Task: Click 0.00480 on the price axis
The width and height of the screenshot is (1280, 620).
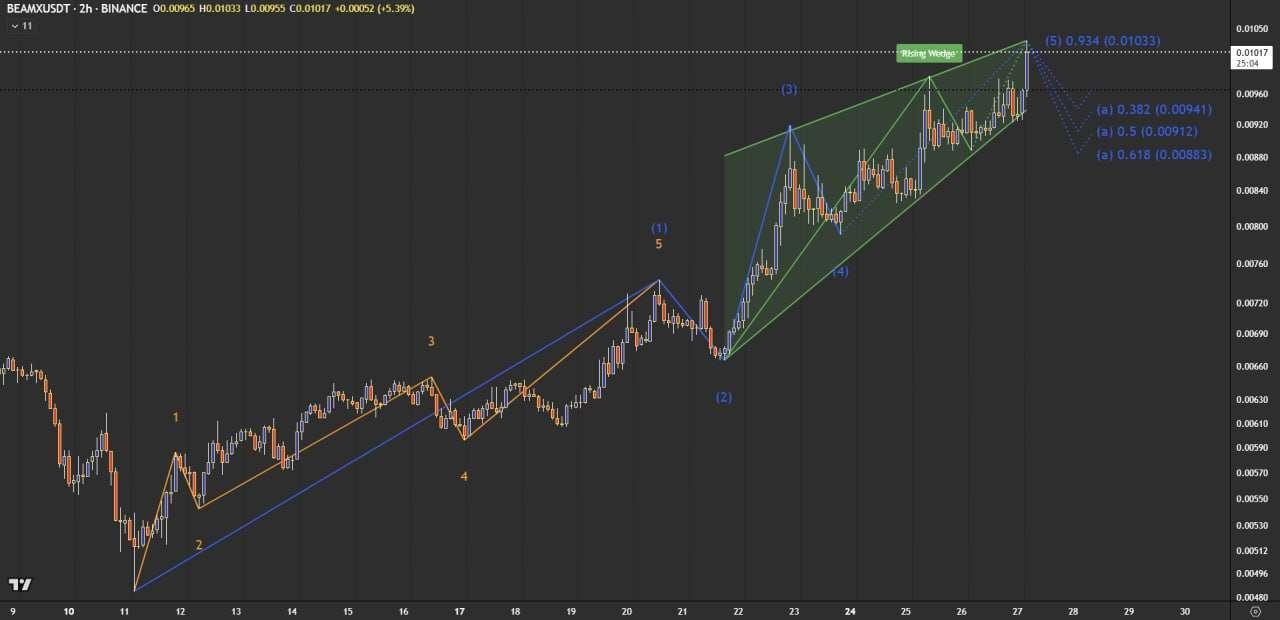Action: tap(1252, 598)
